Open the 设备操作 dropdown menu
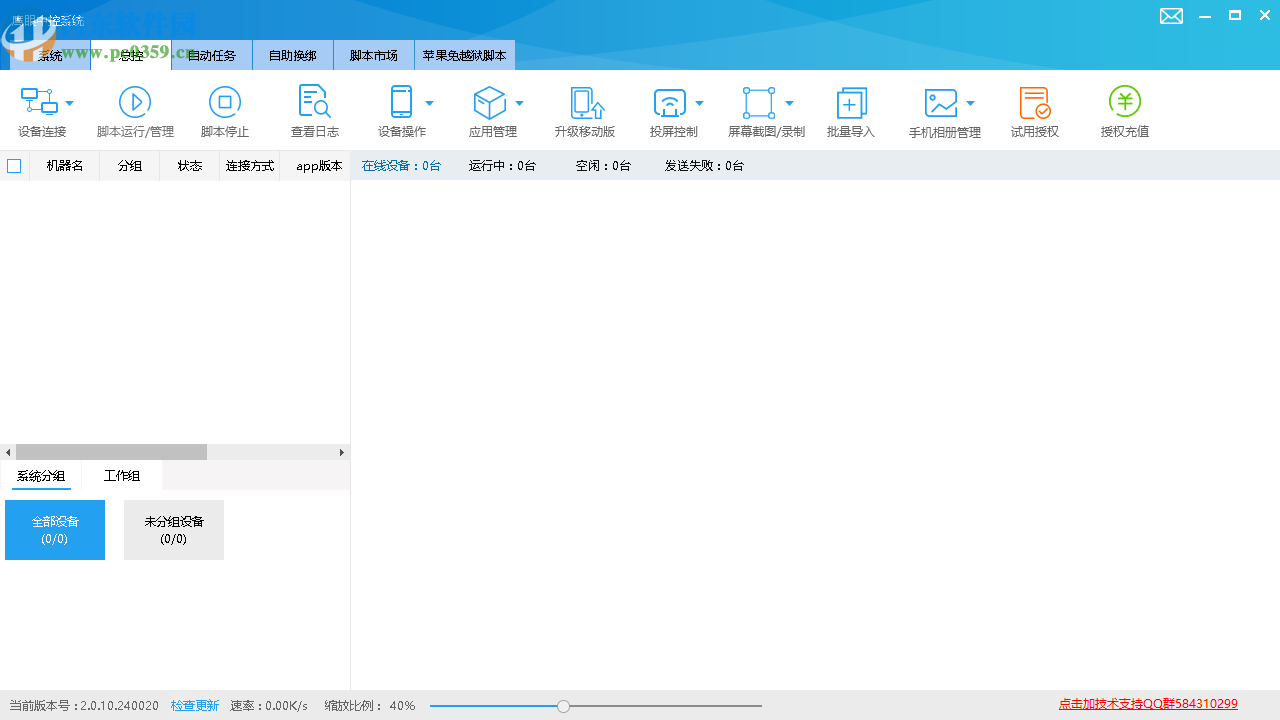This screenshot has width=1280, height=720. click(x=429, y=102)
